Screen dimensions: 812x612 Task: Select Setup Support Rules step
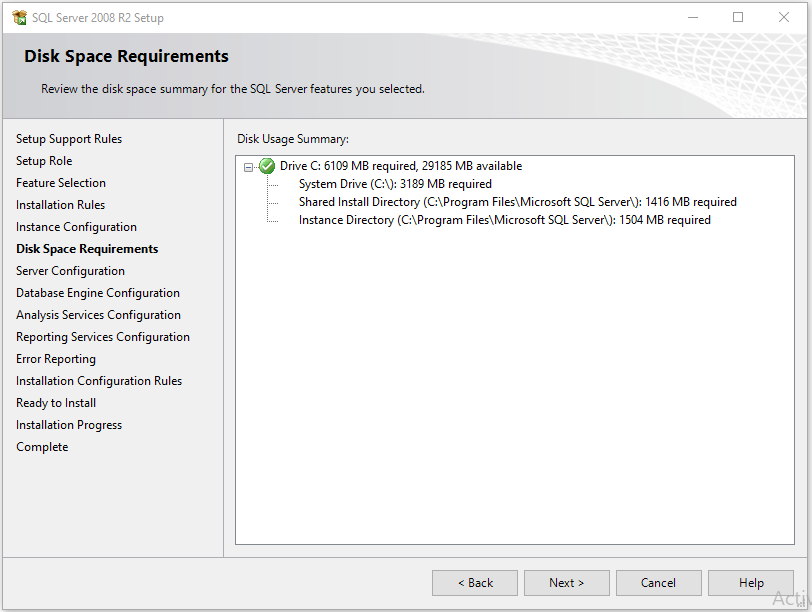pyautogui.click(x=69, y=139)
